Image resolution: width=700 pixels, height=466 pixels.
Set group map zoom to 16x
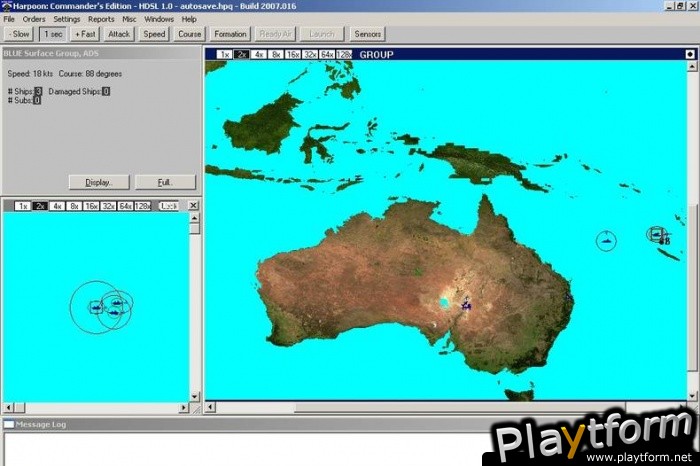(x=293, y=54)
